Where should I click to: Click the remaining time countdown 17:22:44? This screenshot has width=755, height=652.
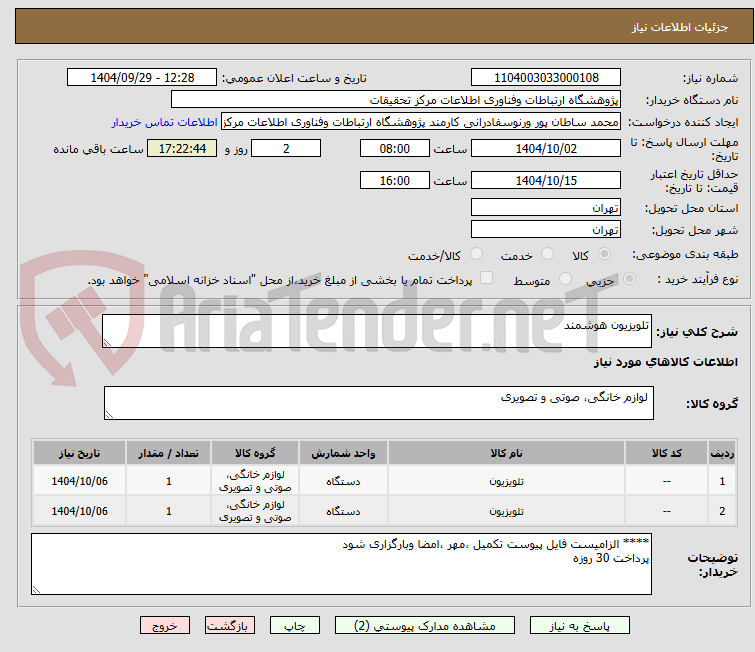[182, 148]
